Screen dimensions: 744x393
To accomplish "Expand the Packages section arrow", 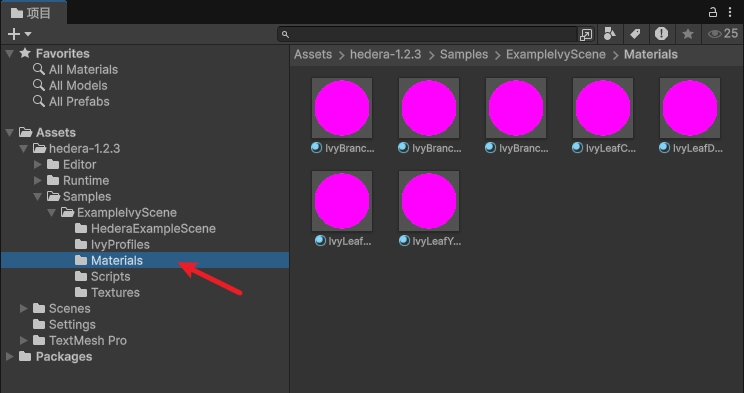I will (9, 356).
